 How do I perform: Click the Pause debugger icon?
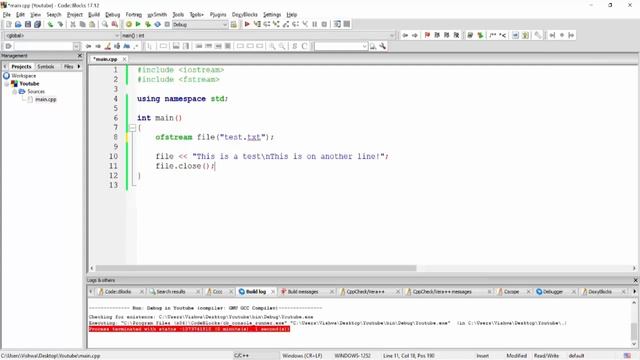tap(315, 24)
